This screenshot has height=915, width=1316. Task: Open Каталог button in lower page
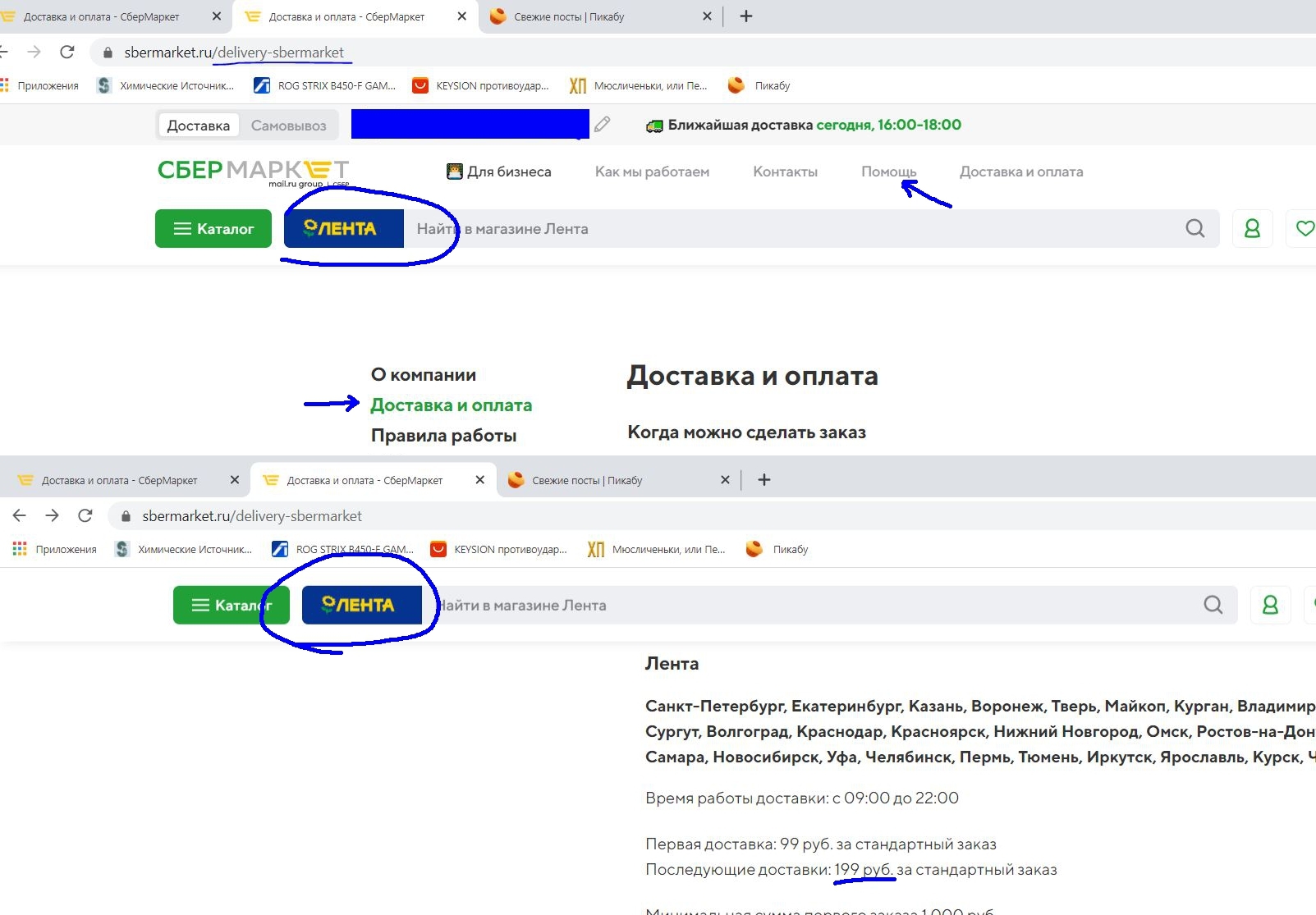[232, 606]
